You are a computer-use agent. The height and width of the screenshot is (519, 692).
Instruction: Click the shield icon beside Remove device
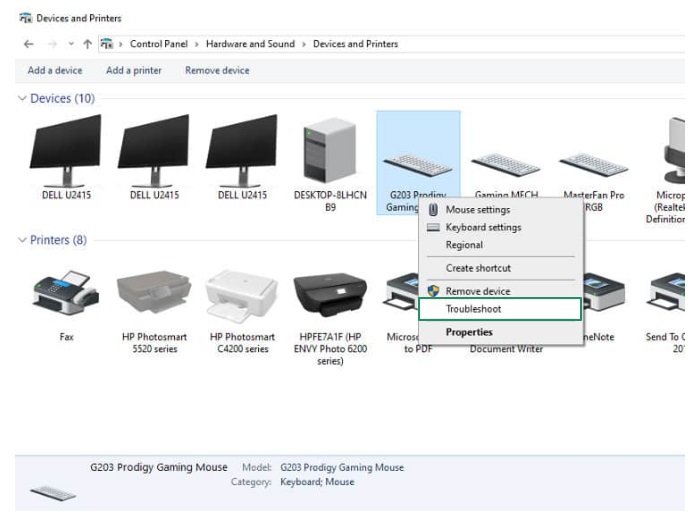[433, 291]
